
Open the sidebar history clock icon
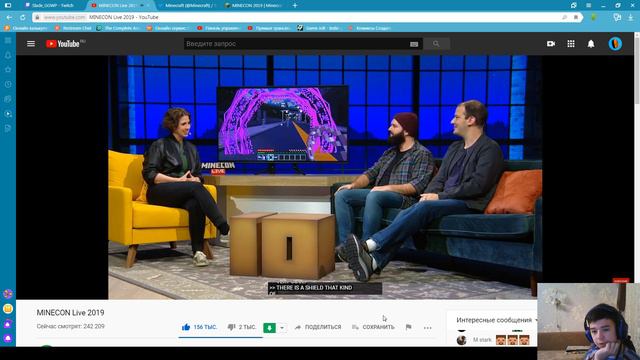pyautogui.click(x=8, y=84)
